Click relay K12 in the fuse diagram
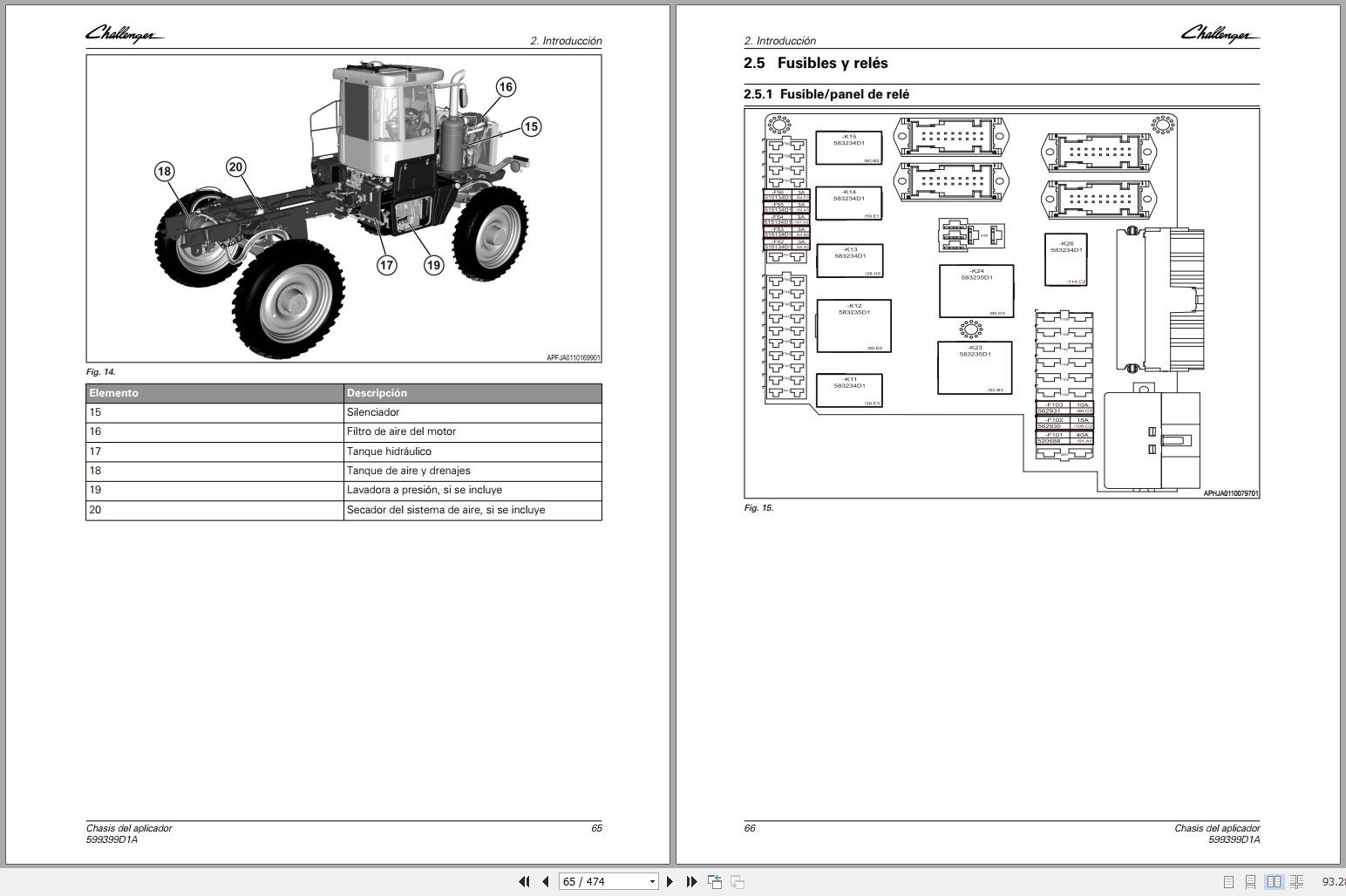Viewport: 1346px width, 896px height. click(853, 326)
